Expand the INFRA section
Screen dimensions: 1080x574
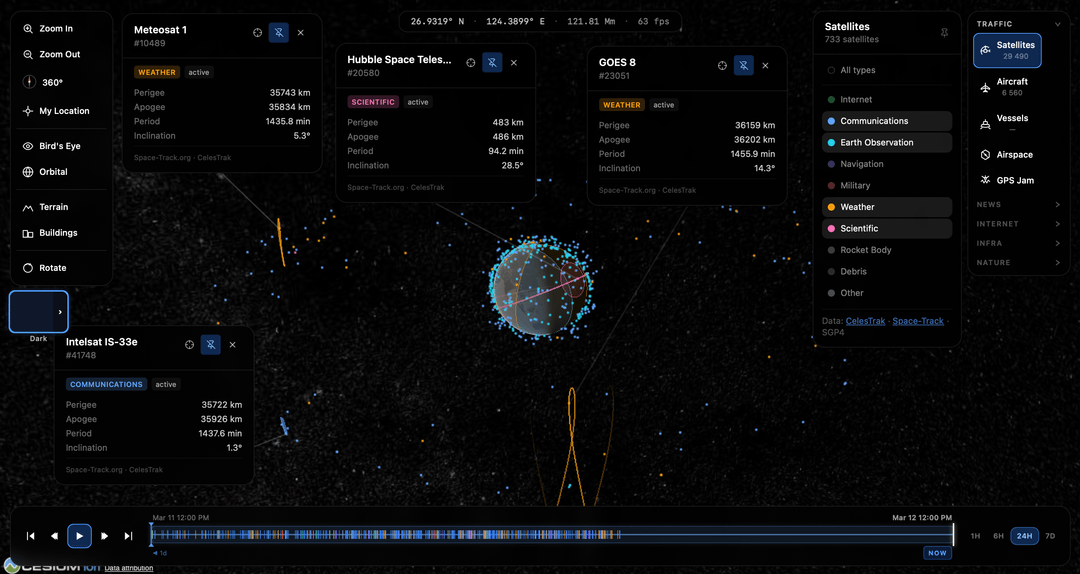[1018, 243]
